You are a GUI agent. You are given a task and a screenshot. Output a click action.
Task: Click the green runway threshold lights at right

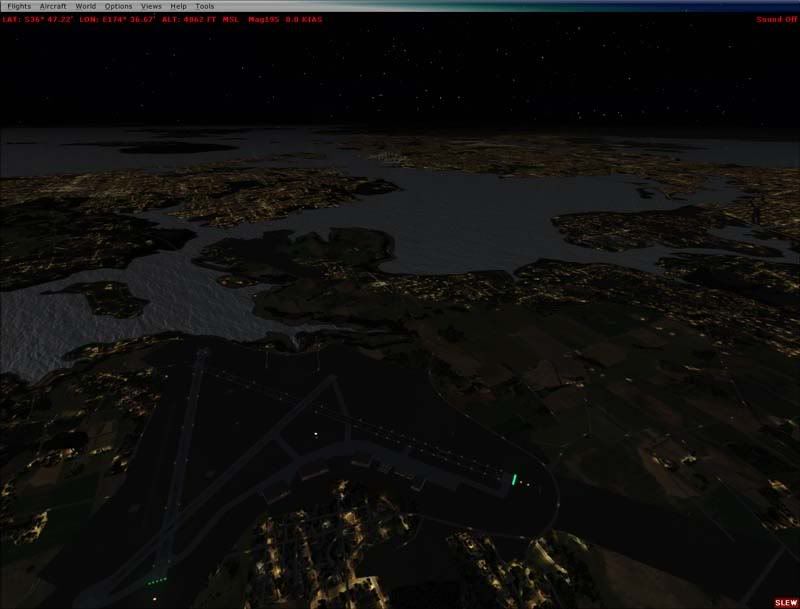(516, 481)
